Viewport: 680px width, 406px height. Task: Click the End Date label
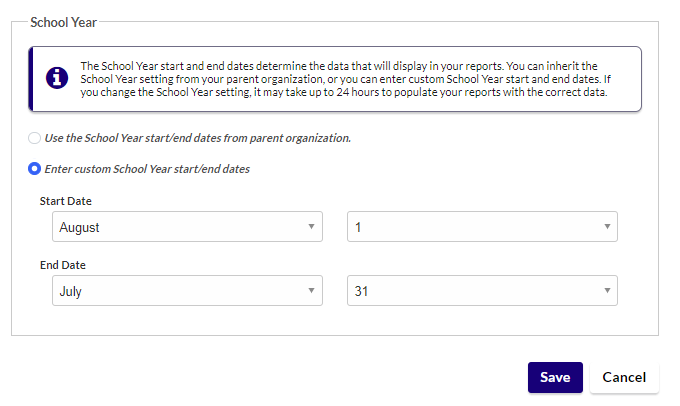63,265
